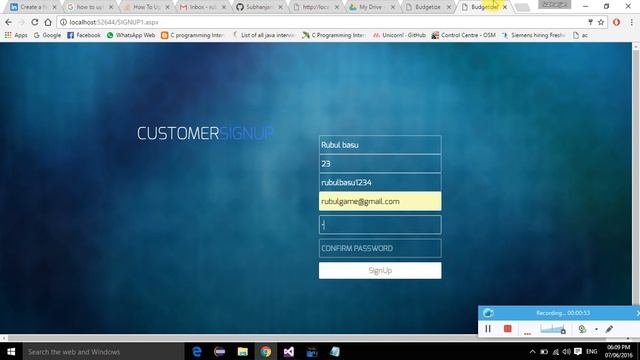Open List of all java interview bookmark
The image size is (640, 360).
point(264,36)
